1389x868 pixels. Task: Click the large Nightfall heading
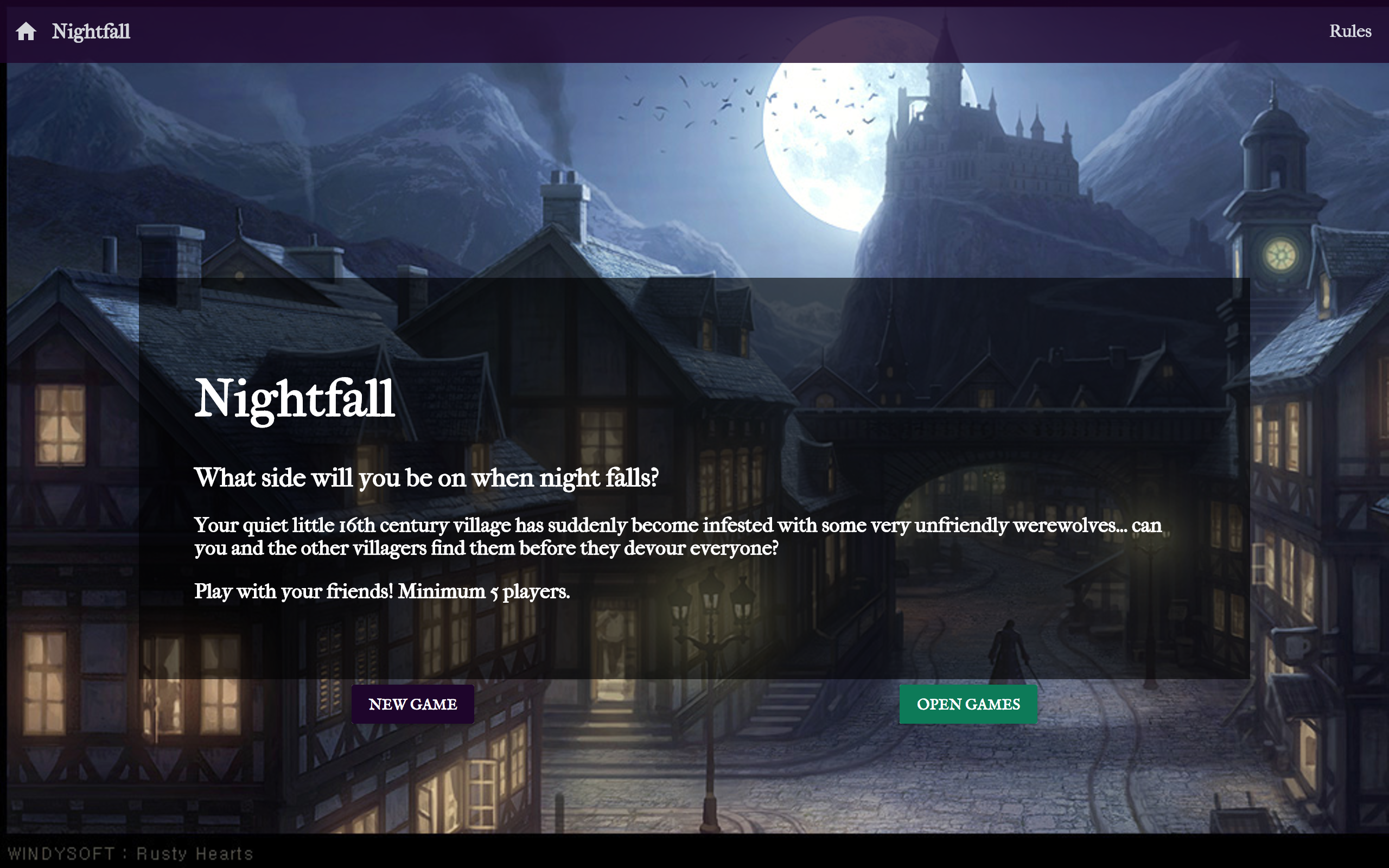[295, 399]
